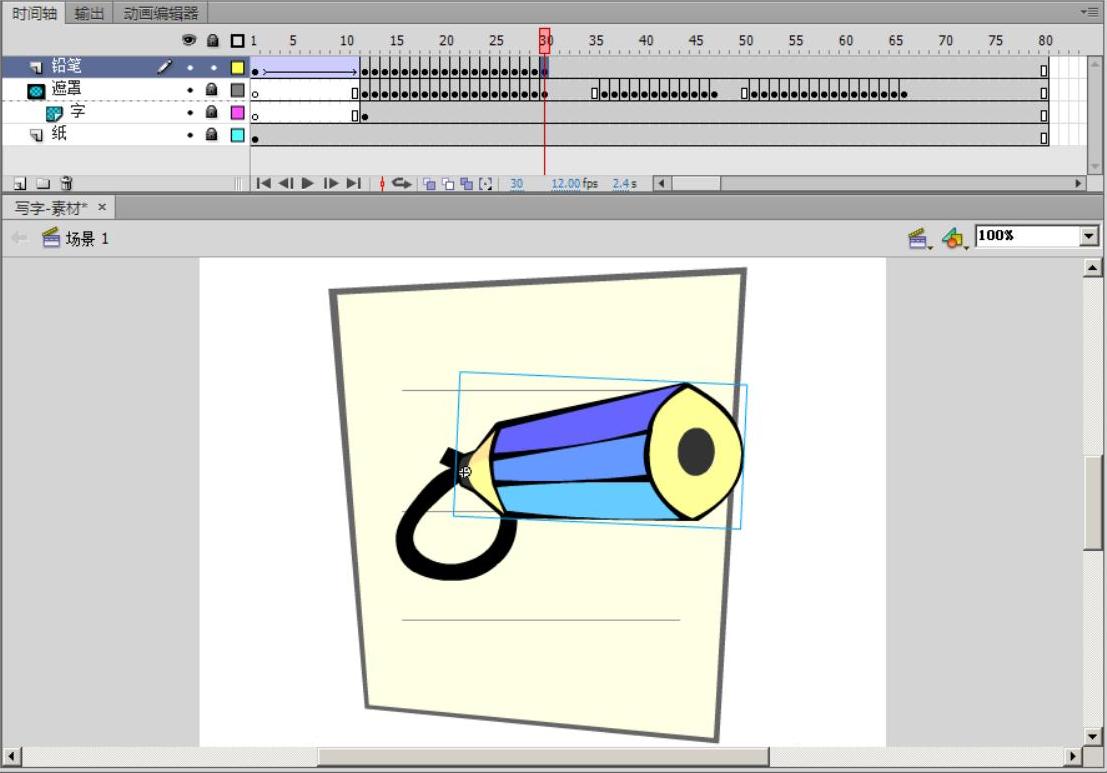Open the zoom percentage dropdown
Screen dimensions: 1107x773
[1089, 236]
